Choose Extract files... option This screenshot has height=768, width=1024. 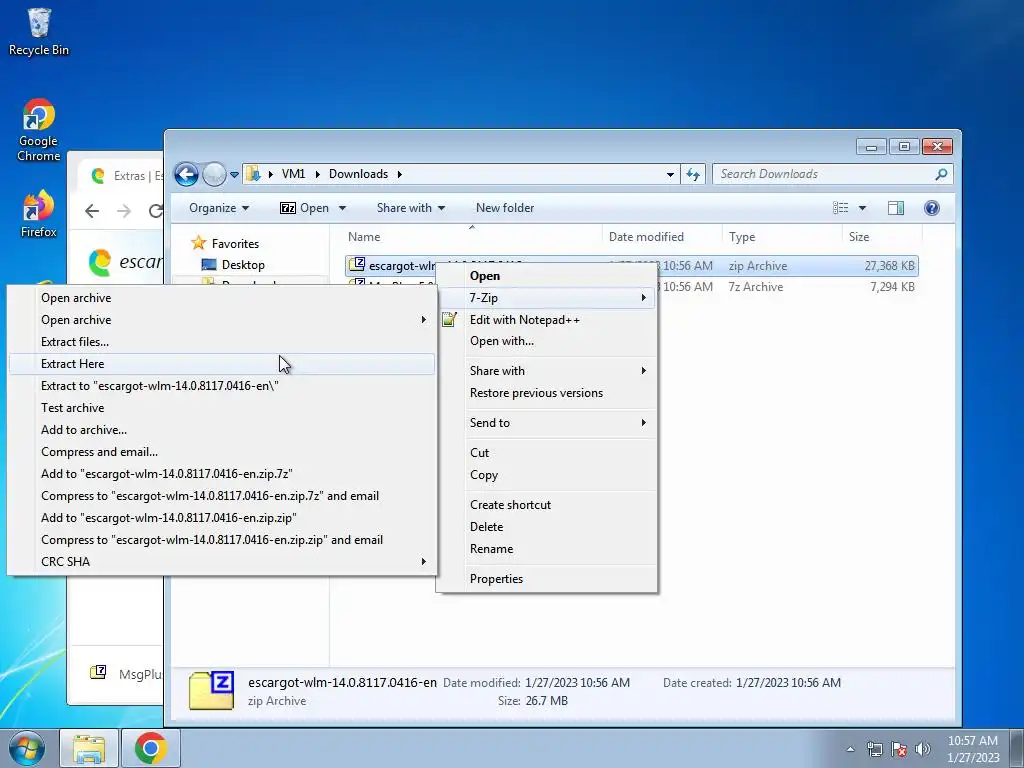click(x=222, y=342)
